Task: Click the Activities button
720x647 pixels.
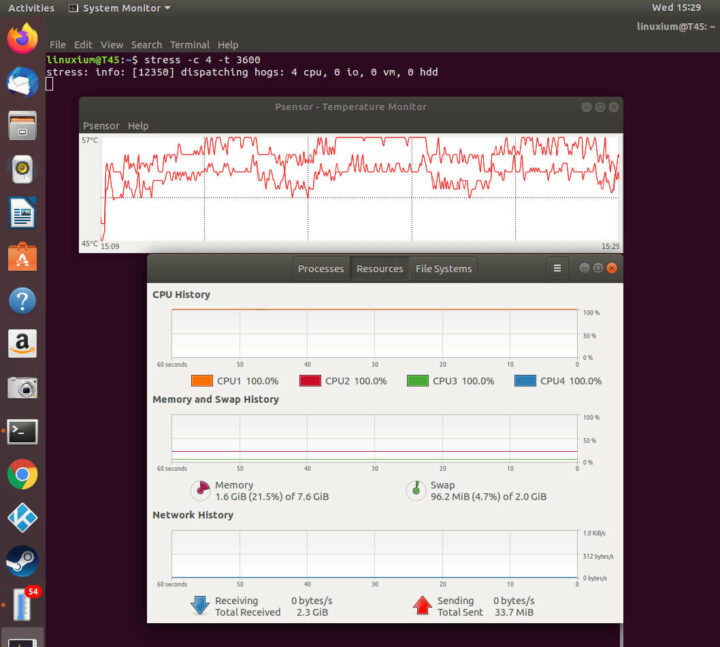Action: point(31,8)
